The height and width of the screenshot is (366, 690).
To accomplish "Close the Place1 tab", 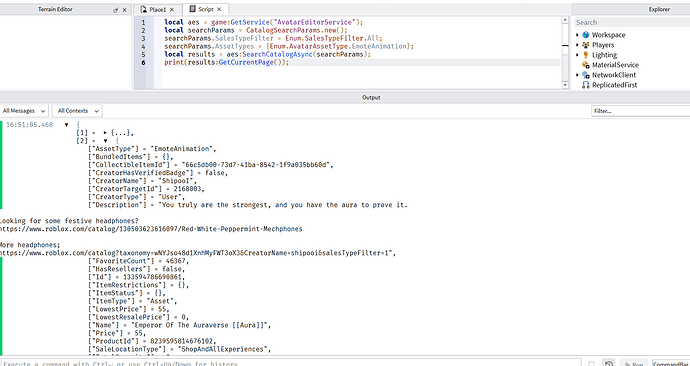I will tap(172, 10).
